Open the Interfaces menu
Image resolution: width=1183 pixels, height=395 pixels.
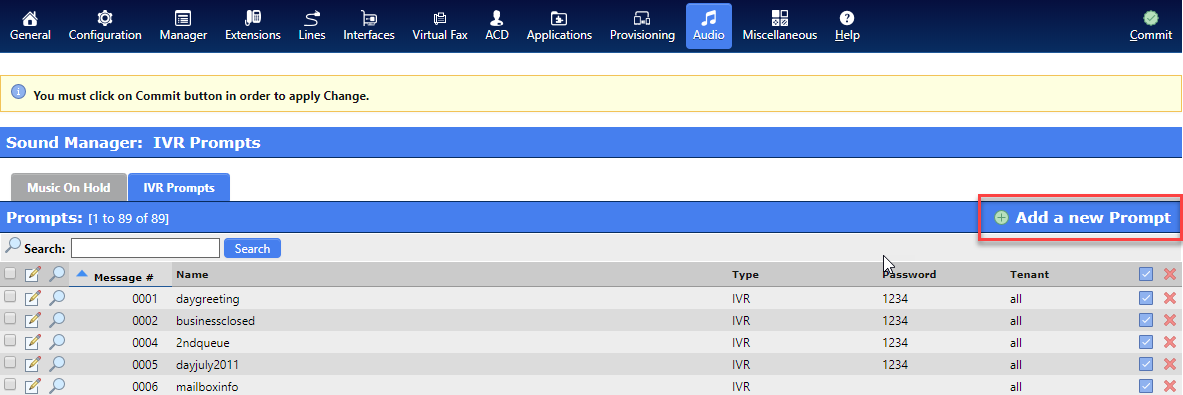(x=369, y=26)
